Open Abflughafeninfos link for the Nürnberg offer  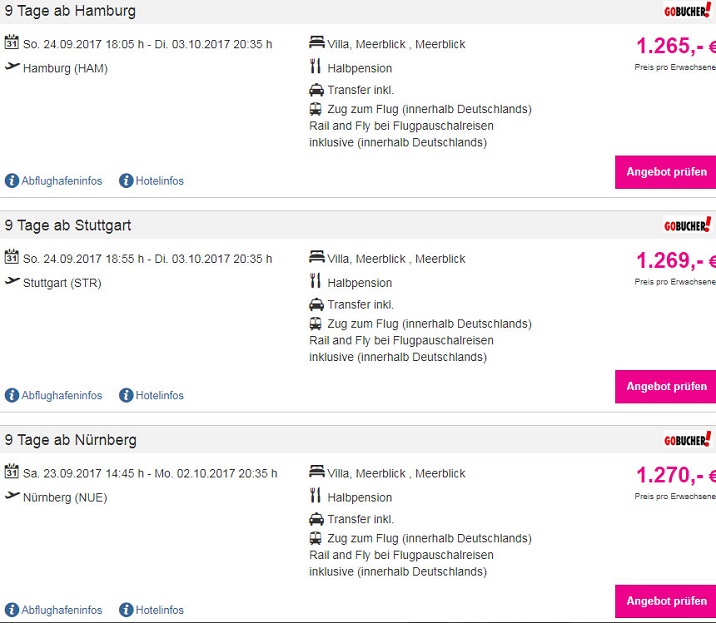click(62, 610)
